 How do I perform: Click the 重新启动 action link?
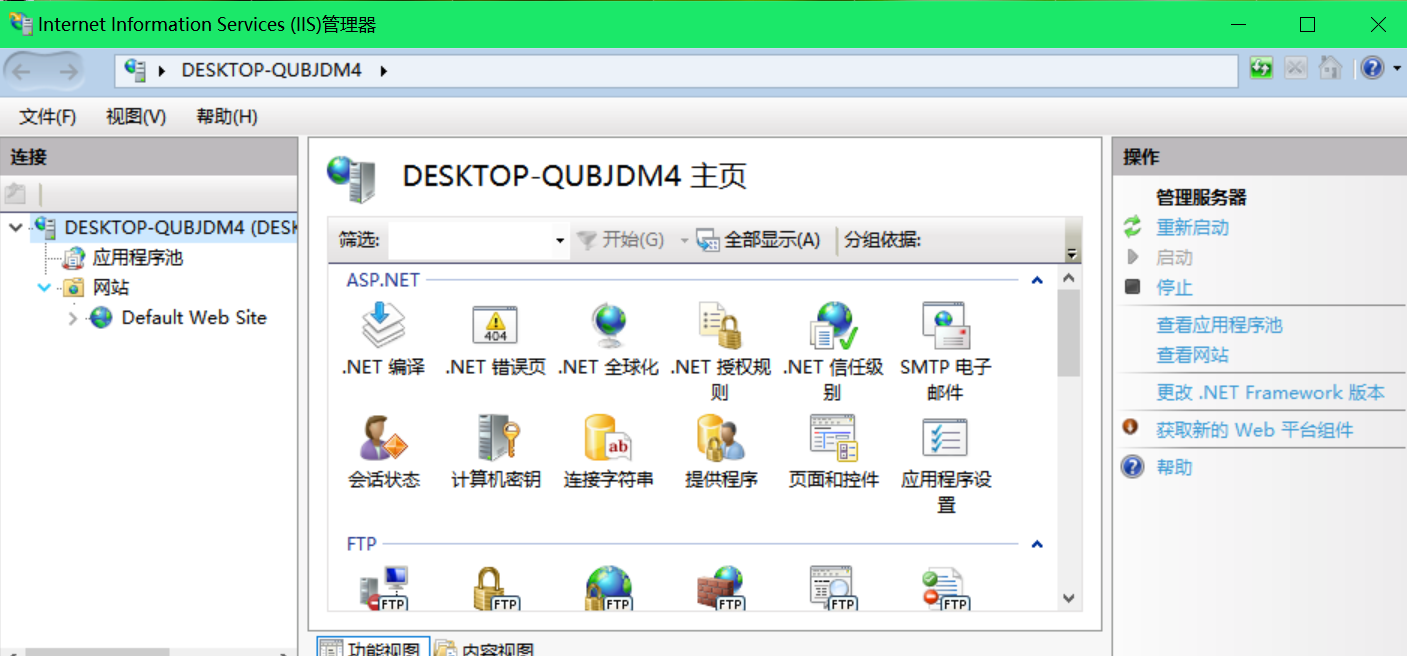(x=1193, y=228)
